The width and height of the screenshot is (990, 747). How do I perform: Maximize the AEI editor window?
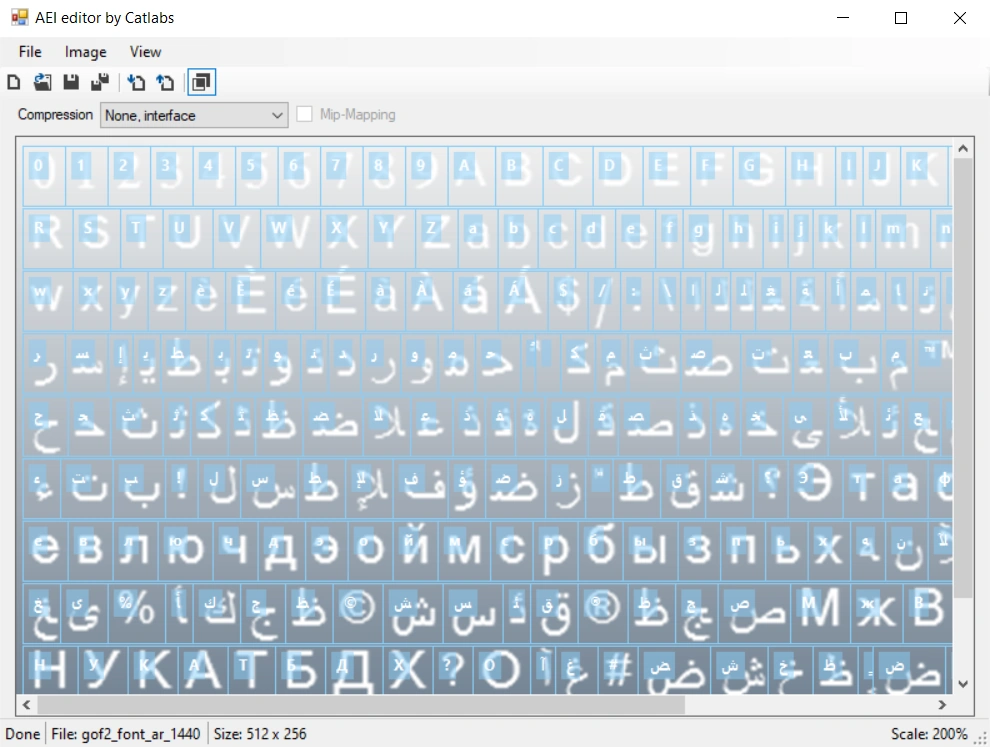click(901, 18)
